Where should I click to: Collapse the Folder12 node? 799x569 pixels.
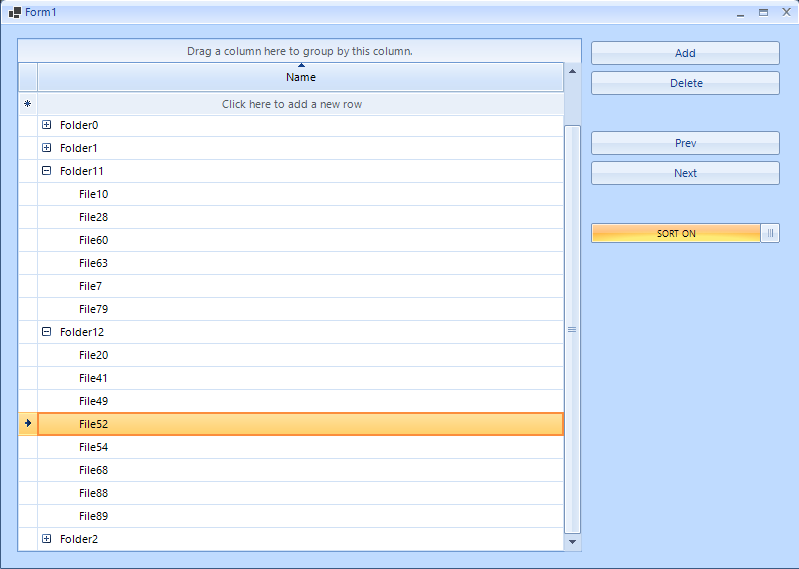[47, 332]
